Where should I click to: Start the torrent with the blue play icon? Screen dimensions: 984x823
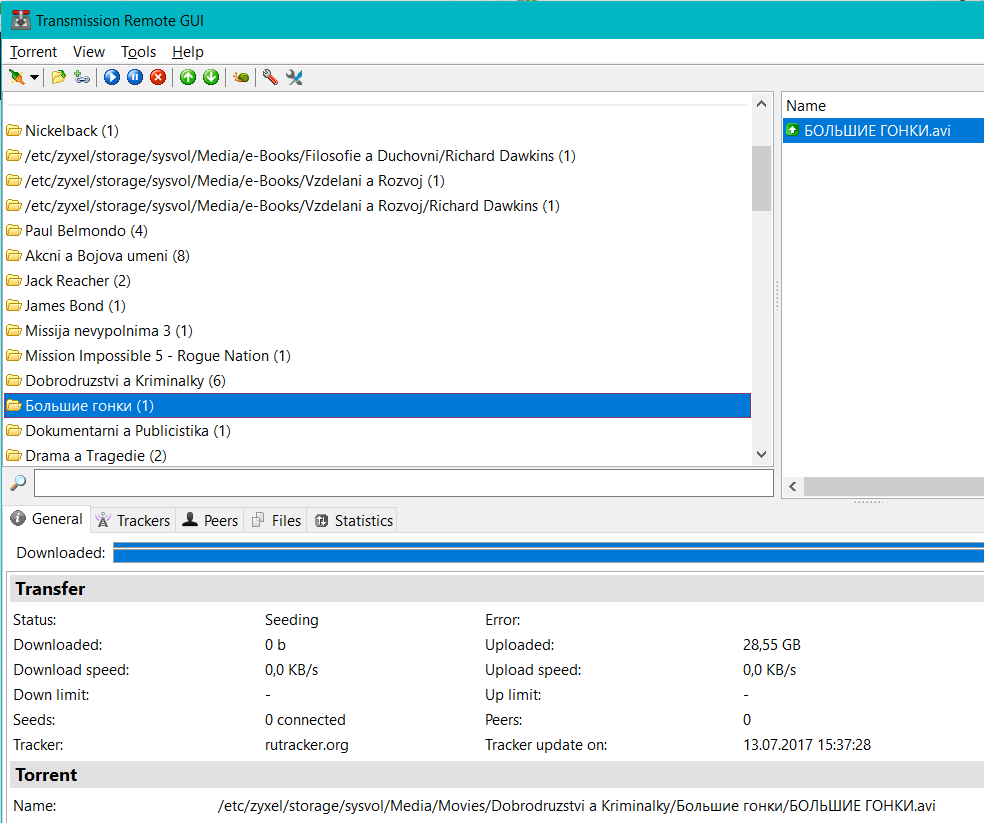point(112,77)
